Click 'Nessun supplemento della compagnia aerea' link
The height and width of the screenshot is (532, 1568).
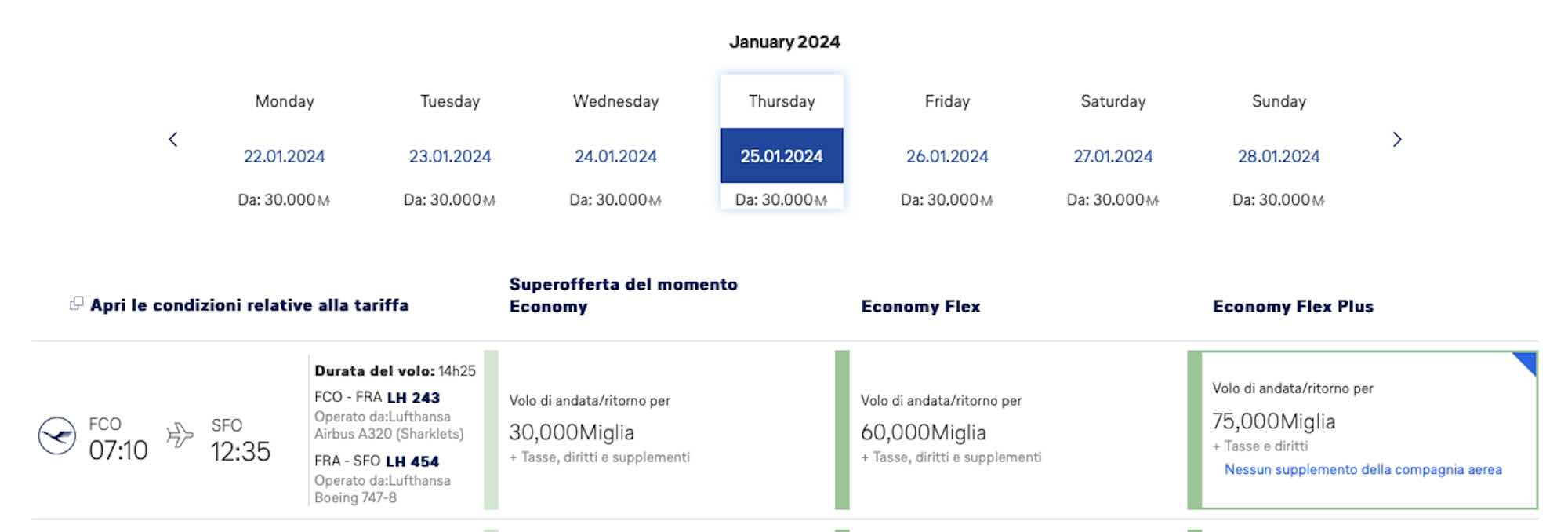coord(1363,469)
